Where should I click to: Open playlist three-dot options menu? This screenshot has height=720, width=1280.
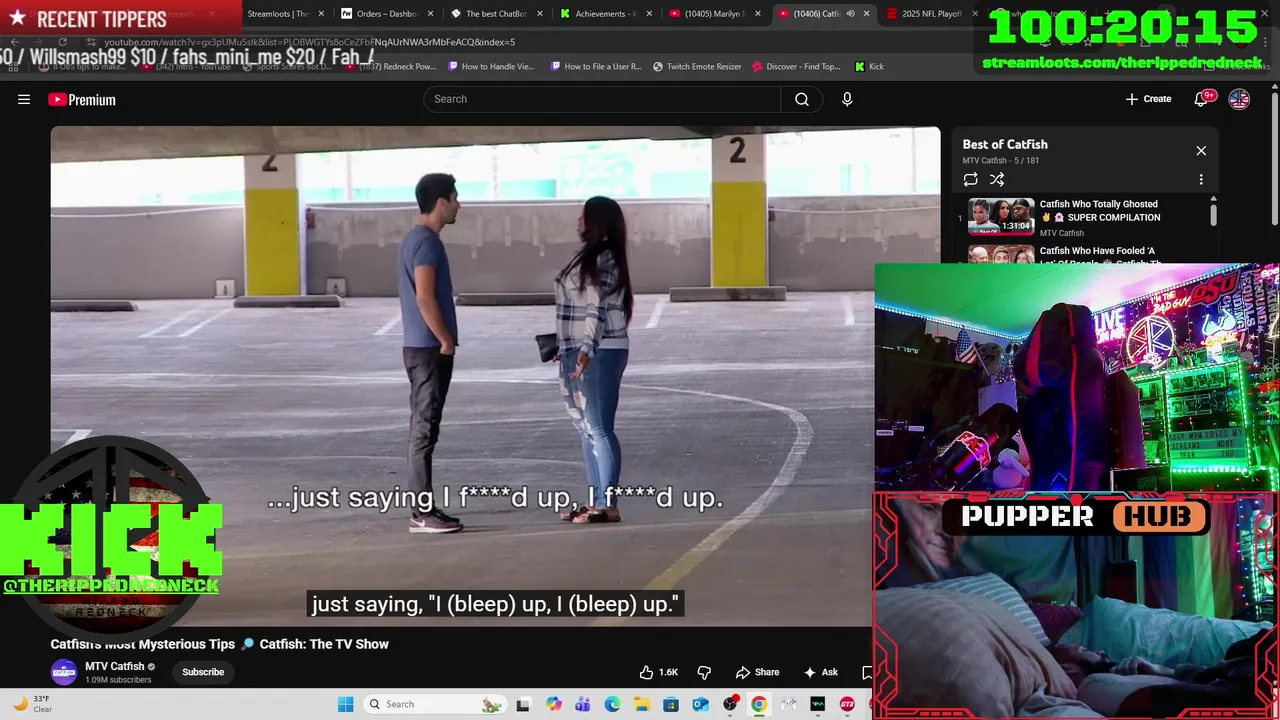pos(1201,180)
